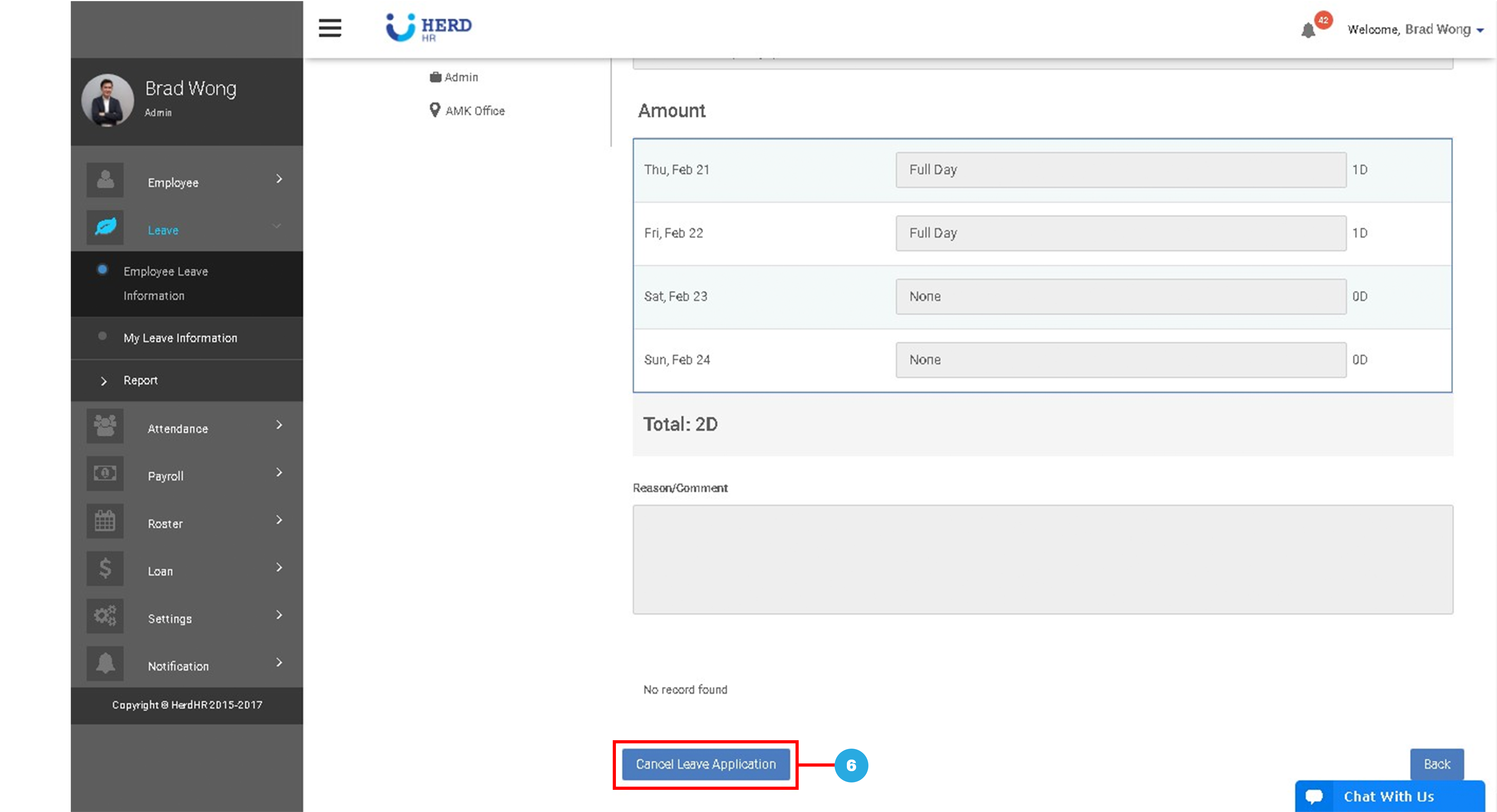
Task: Select the Payroll banknote icon
Action: click(x=105, y=473)
